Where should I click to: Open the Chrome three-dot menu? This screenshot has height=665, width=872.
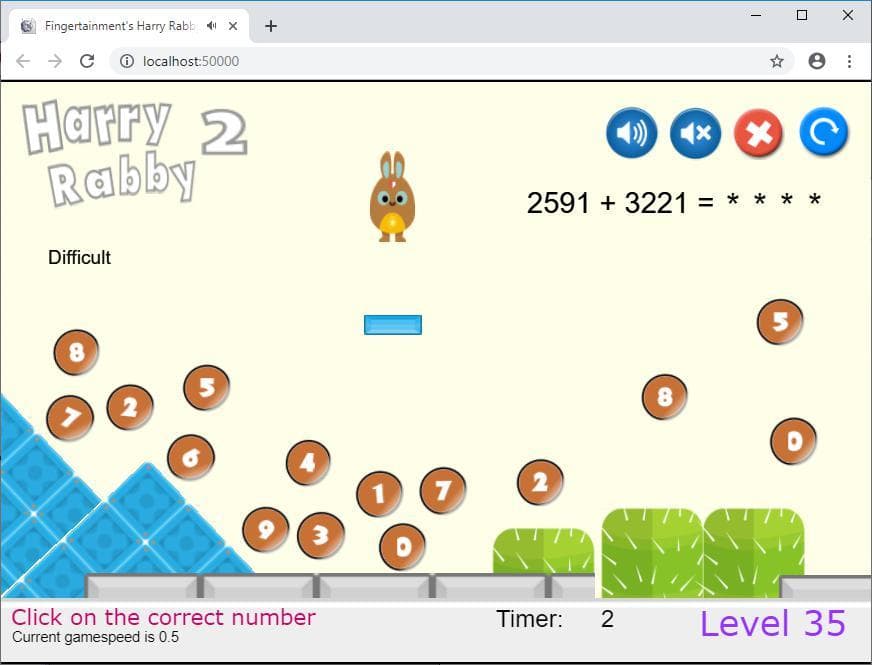point(849,61)
